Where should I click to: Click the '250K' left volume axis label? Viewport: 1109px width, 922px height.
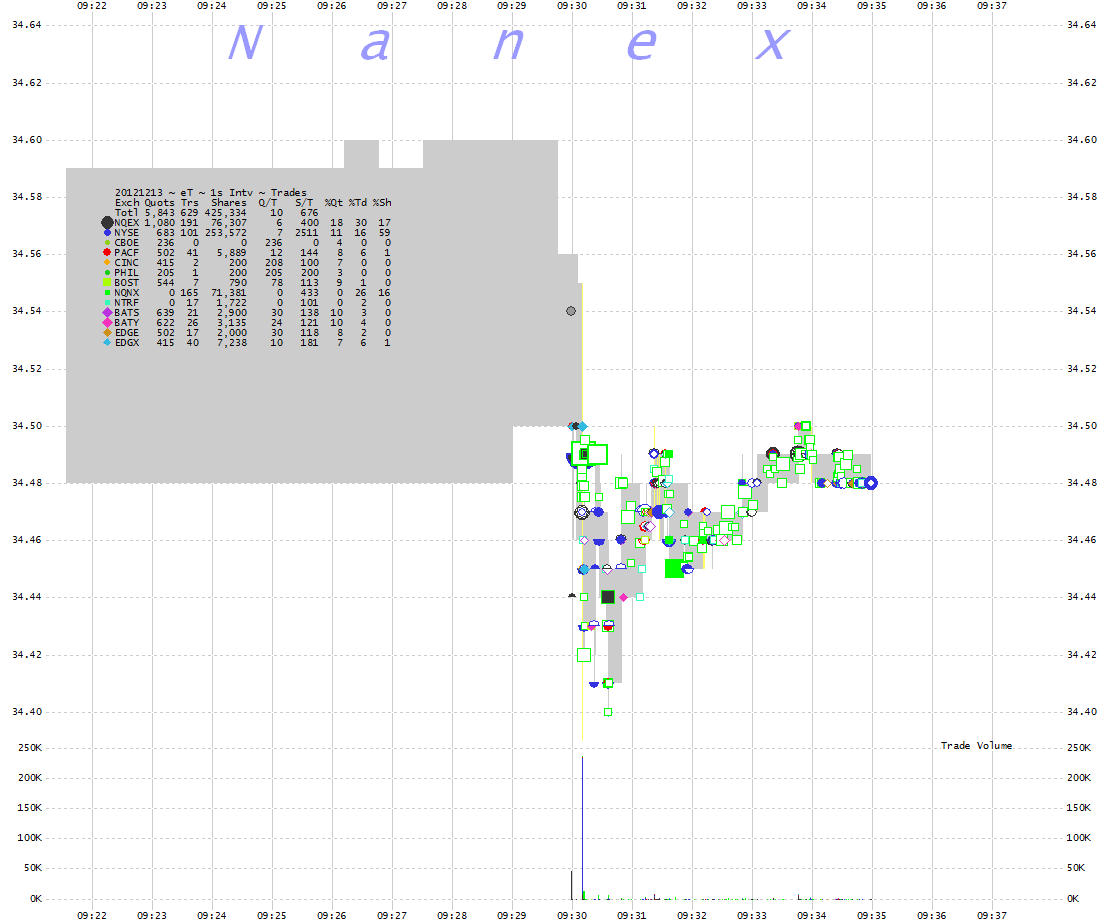[30, 747]
